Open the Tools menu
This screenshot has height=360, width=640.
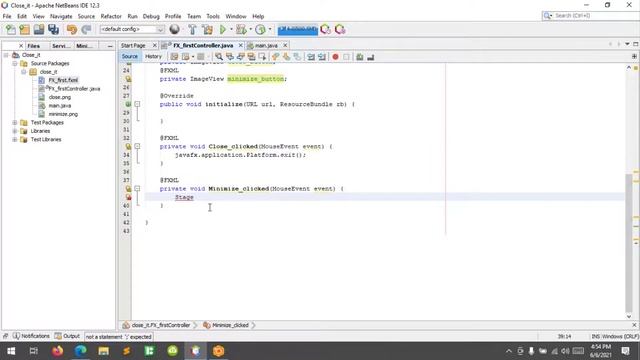[213, 16]
